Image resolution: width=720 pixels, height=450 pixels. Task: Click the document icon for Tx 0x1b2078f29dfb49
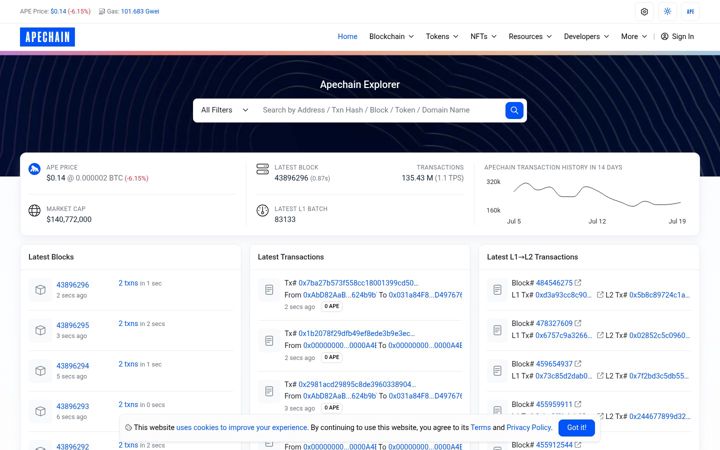click(x=269, y=340)
